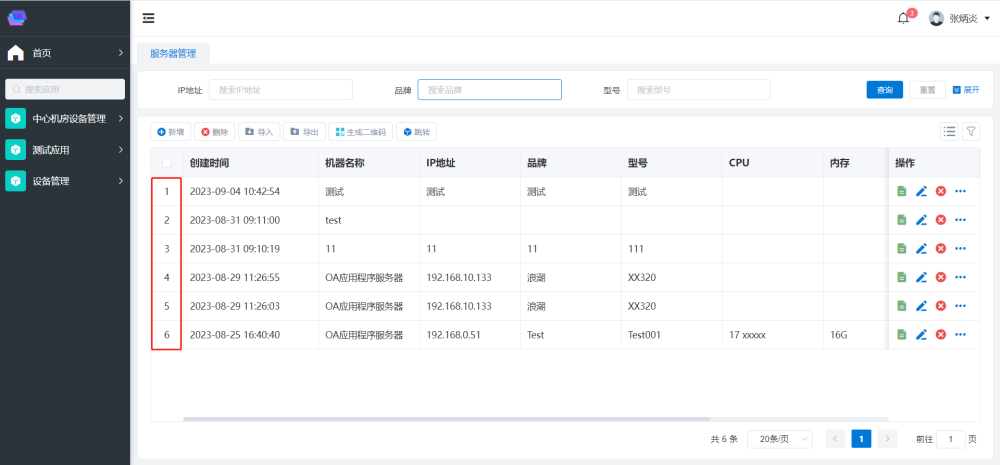Click the notification bell icon
The height and width of the screenshot is (465, 1000).
pyautogui.click(x=904, y=18)
